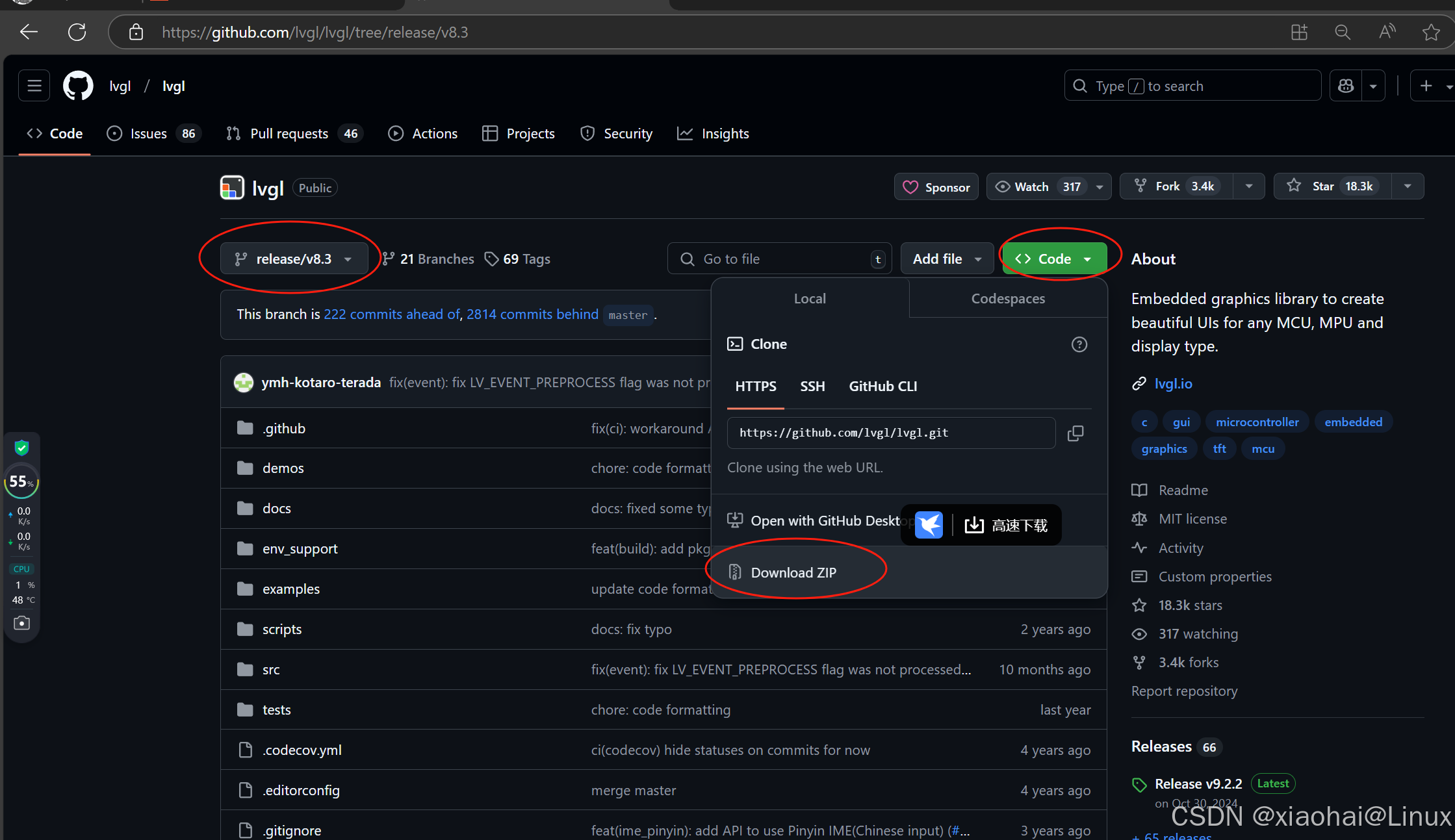Refresh the browser page
1455x840 pixels.
coord(77,32)
